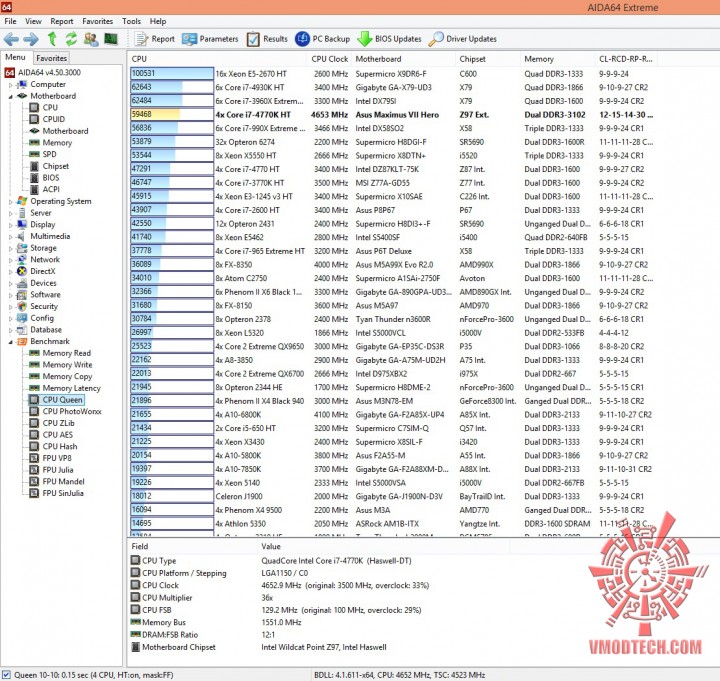This screenshot has height=681, width=720.
Task: Click the green Up arrow toolbar icon
Action: (52, 39)
